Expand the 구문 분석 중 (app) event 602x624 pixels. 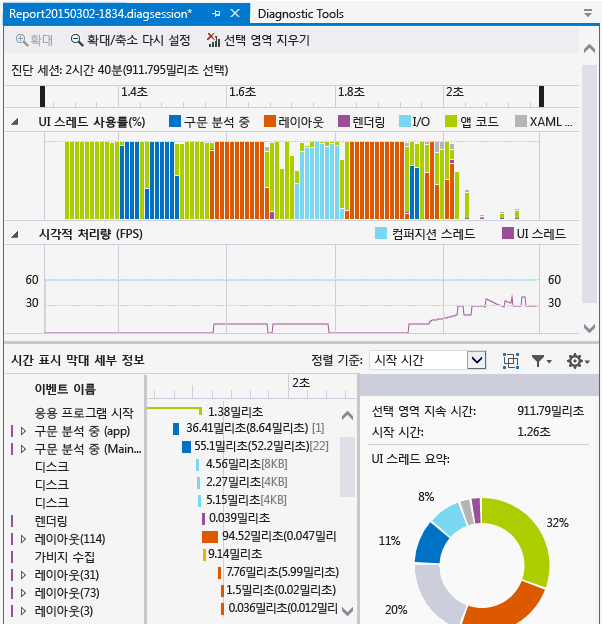(x=23, y=431)
